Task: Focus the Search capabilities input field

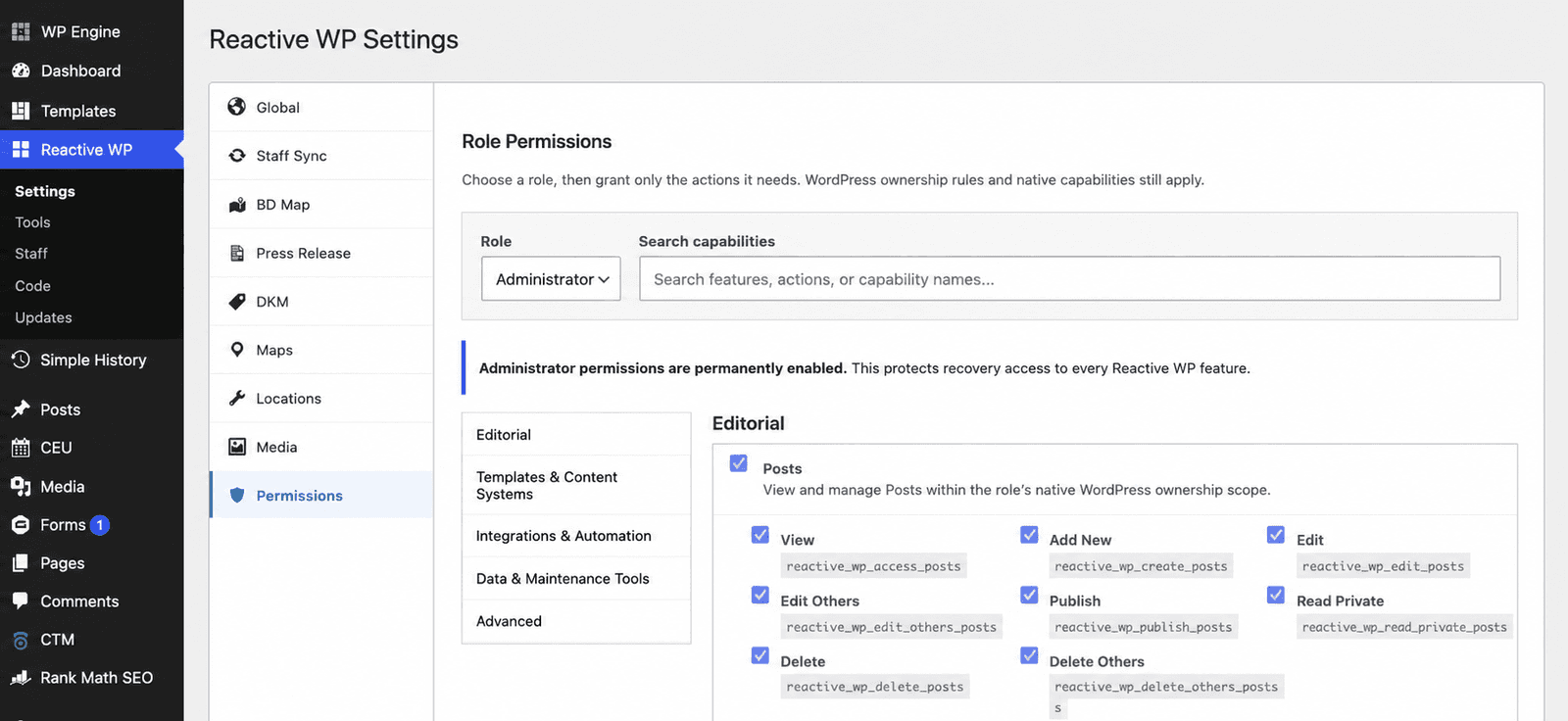Action: tap(1069, 279)
